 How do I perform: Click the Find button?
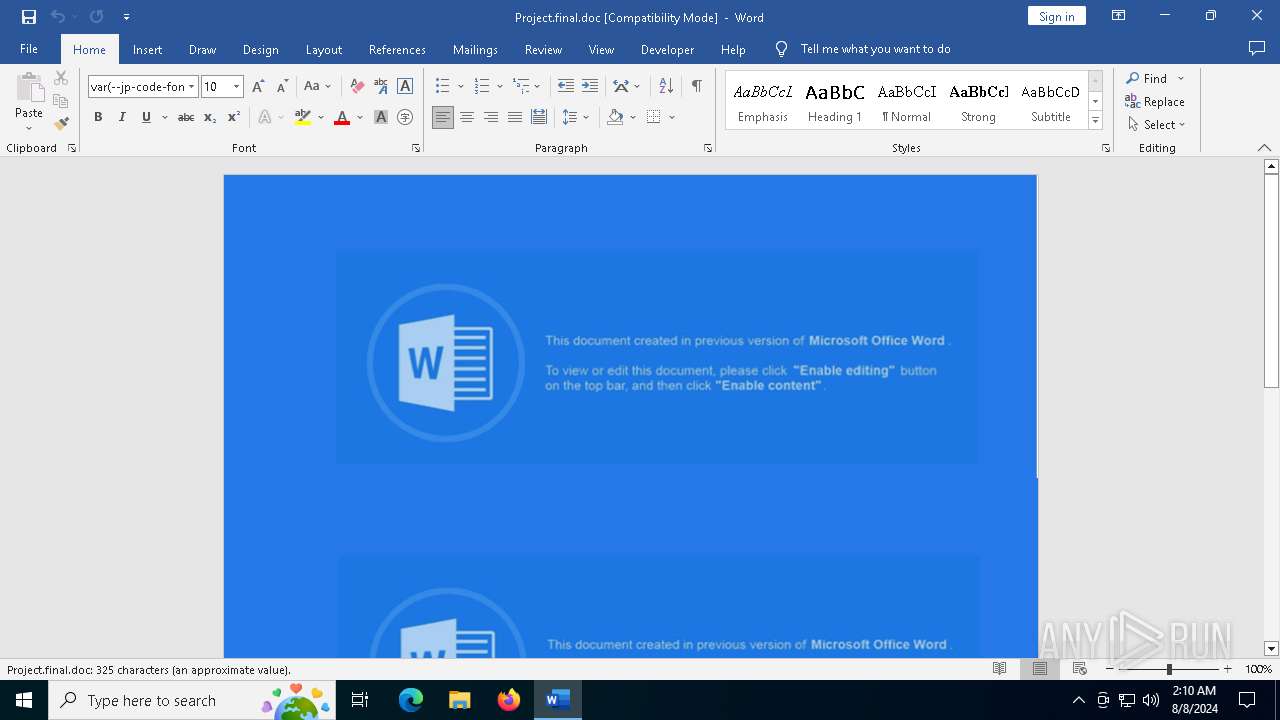(1147, 78)
